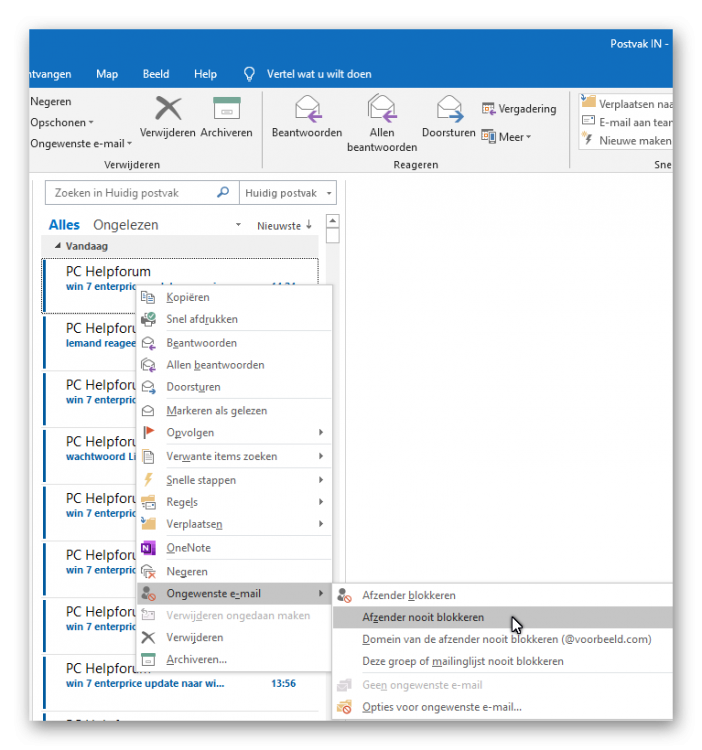Screen dimensions: 702x750
Task: Click the Beantwoorden envelope icon
Action: coord(307,109)
